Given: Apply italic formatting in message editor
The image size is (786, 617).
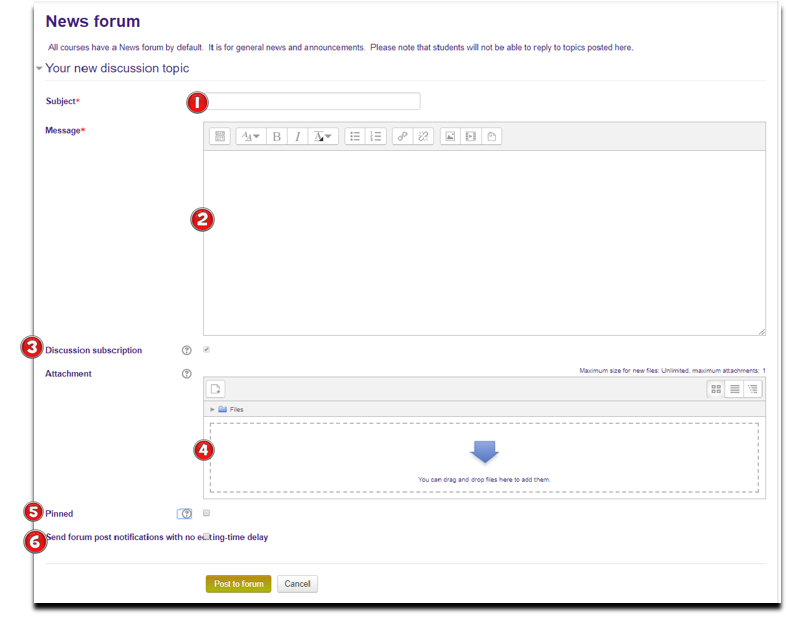Looking at the screenshot, I should 297,136.
